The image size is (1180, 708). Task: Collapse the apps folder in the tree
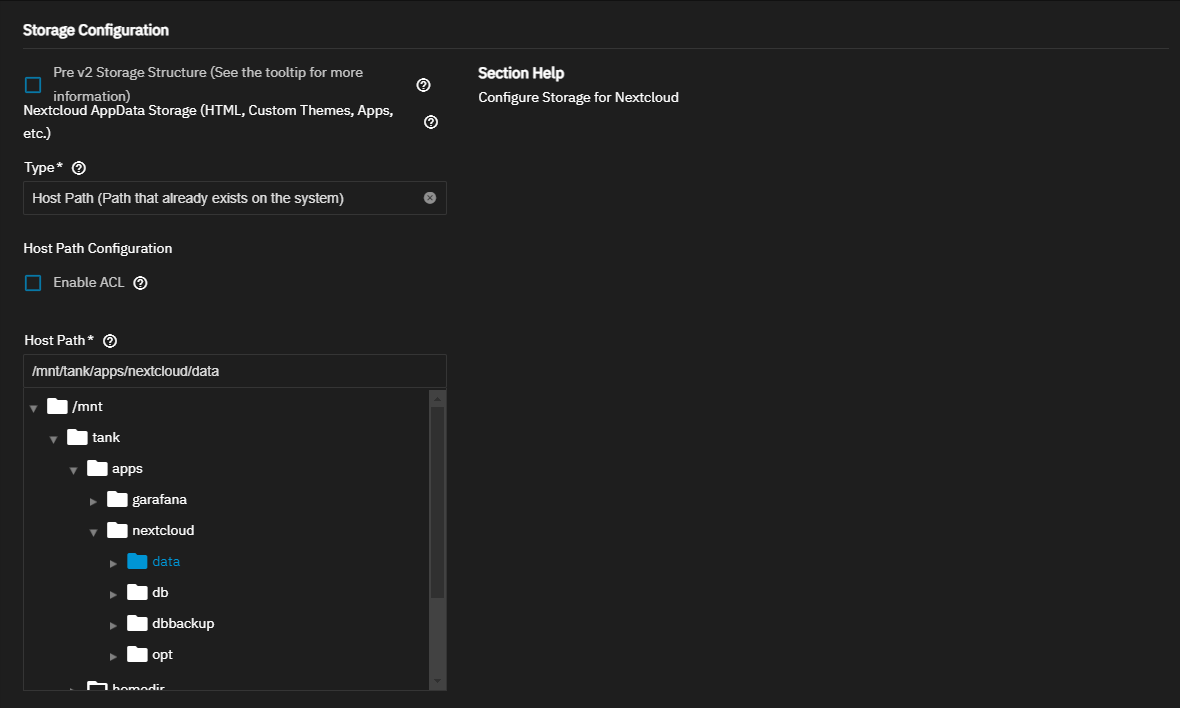click(73, 470)
